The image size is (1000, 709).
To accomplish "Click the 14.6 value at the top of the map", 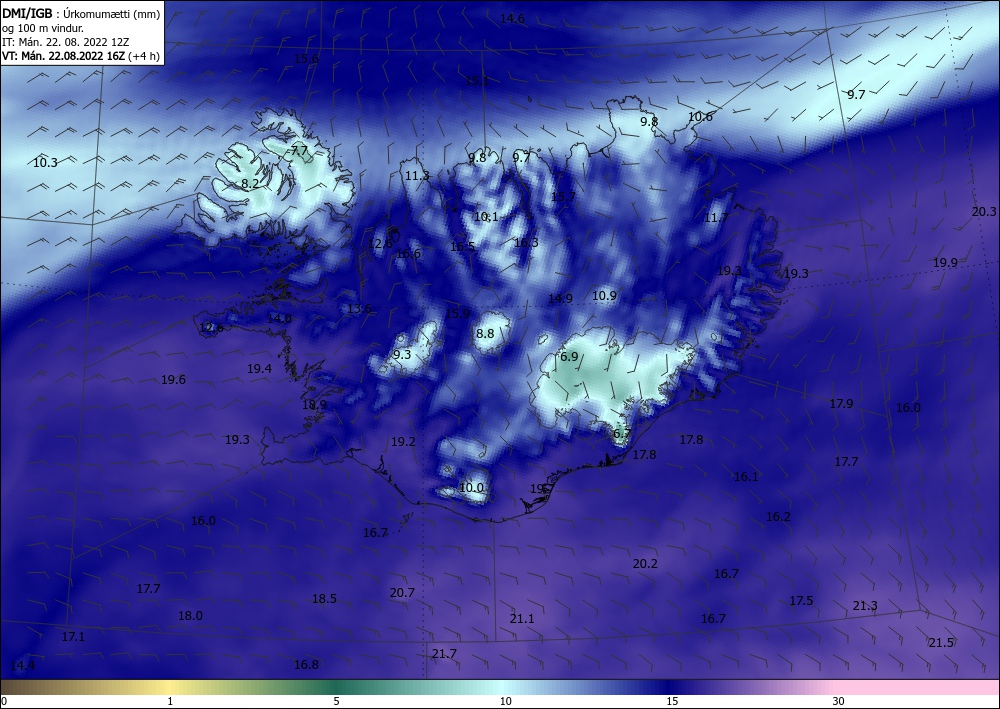I will click(x=512, y=18).
